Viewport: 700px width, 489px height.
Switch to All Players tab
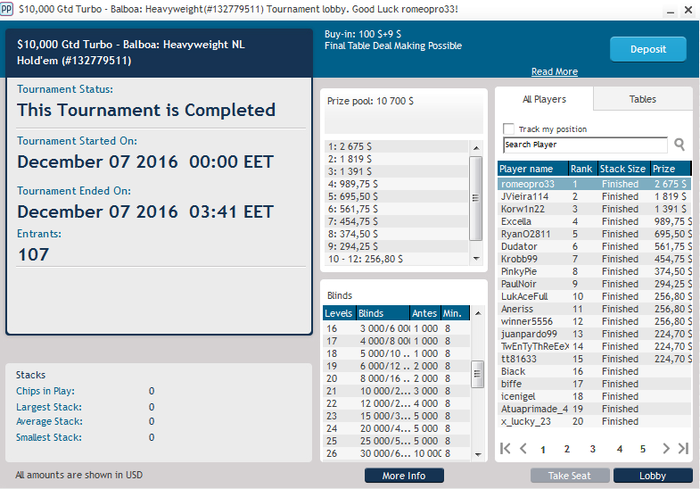coord(544,99)
